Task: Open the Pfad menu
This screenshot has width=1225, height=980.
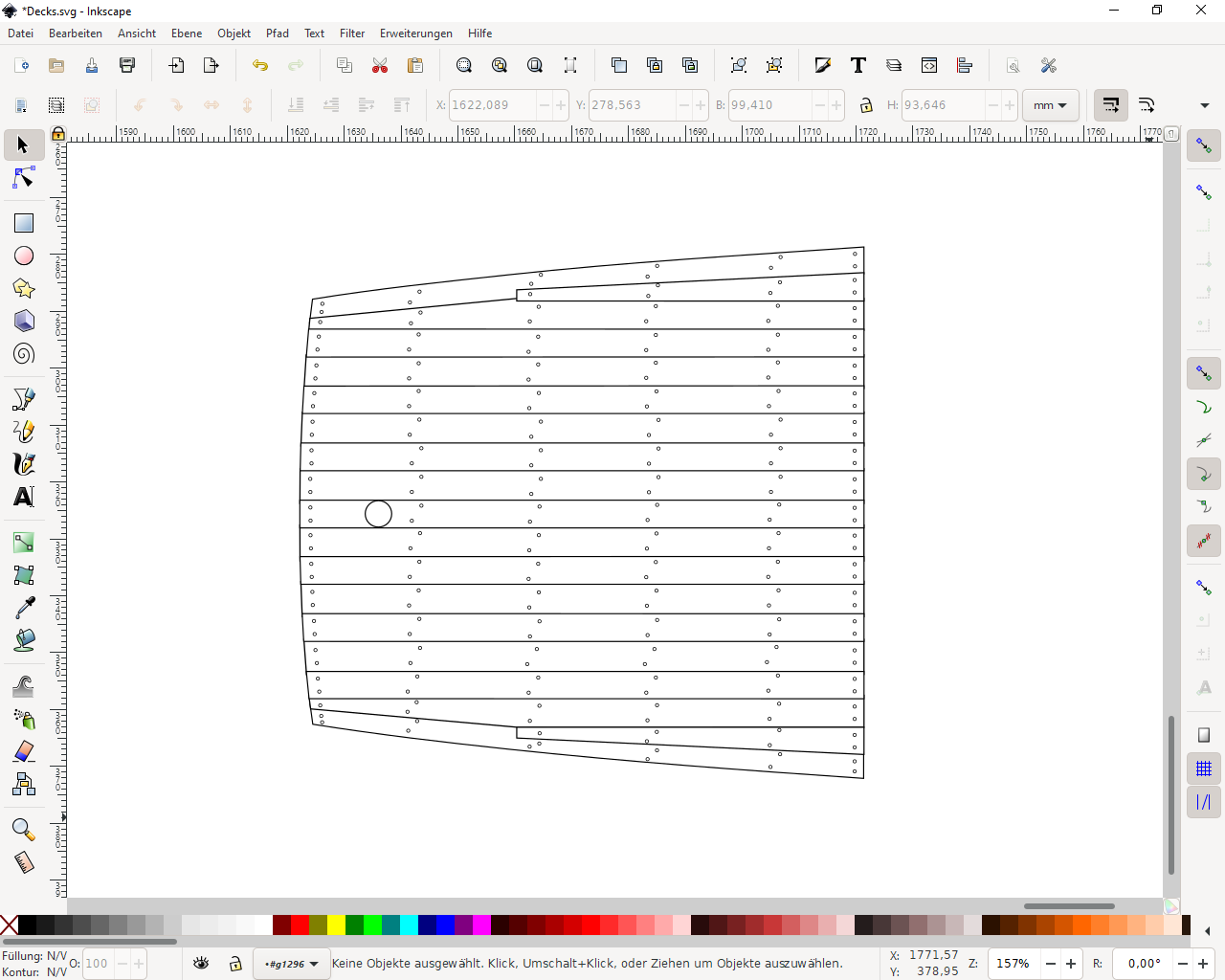Action: [x=278, y=33]
